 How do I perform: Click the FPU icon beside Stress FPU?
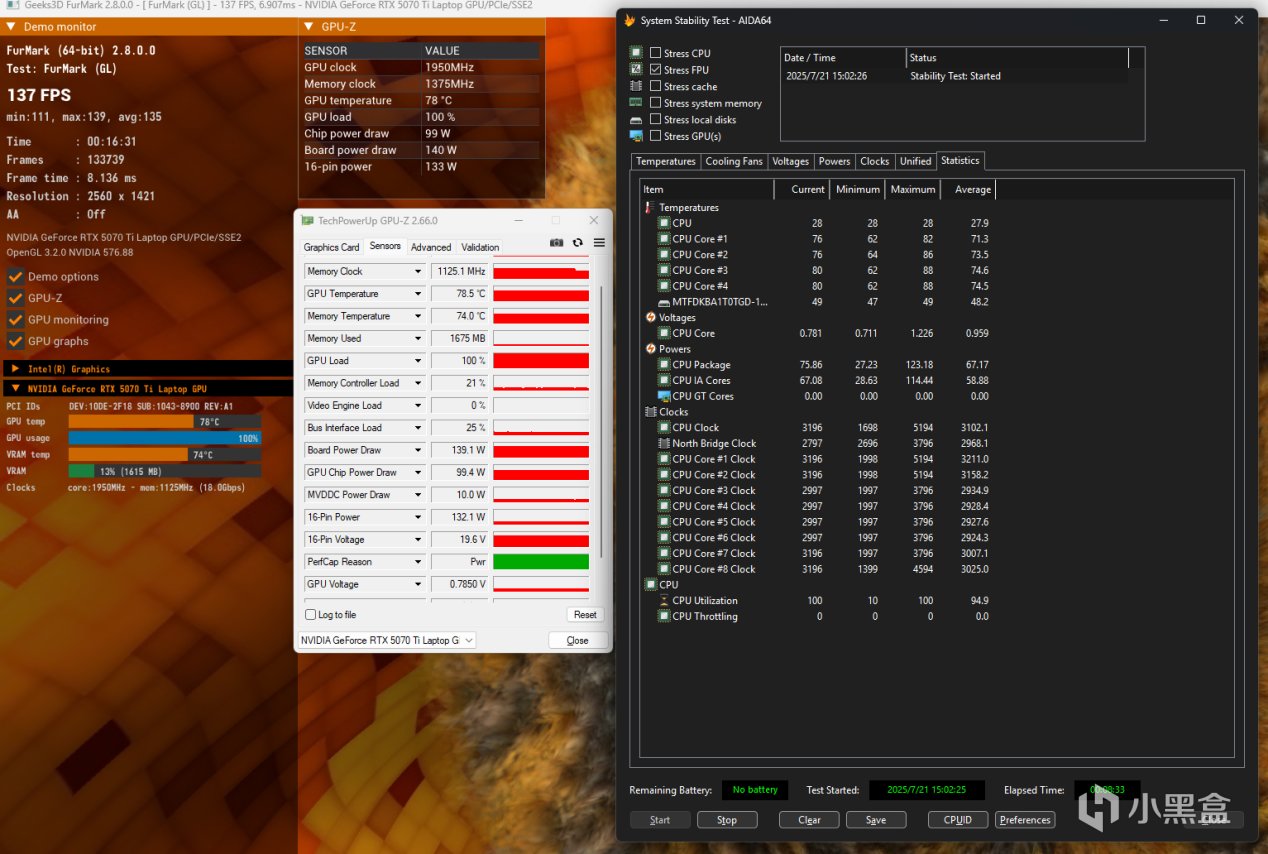(x=636, y=70)
